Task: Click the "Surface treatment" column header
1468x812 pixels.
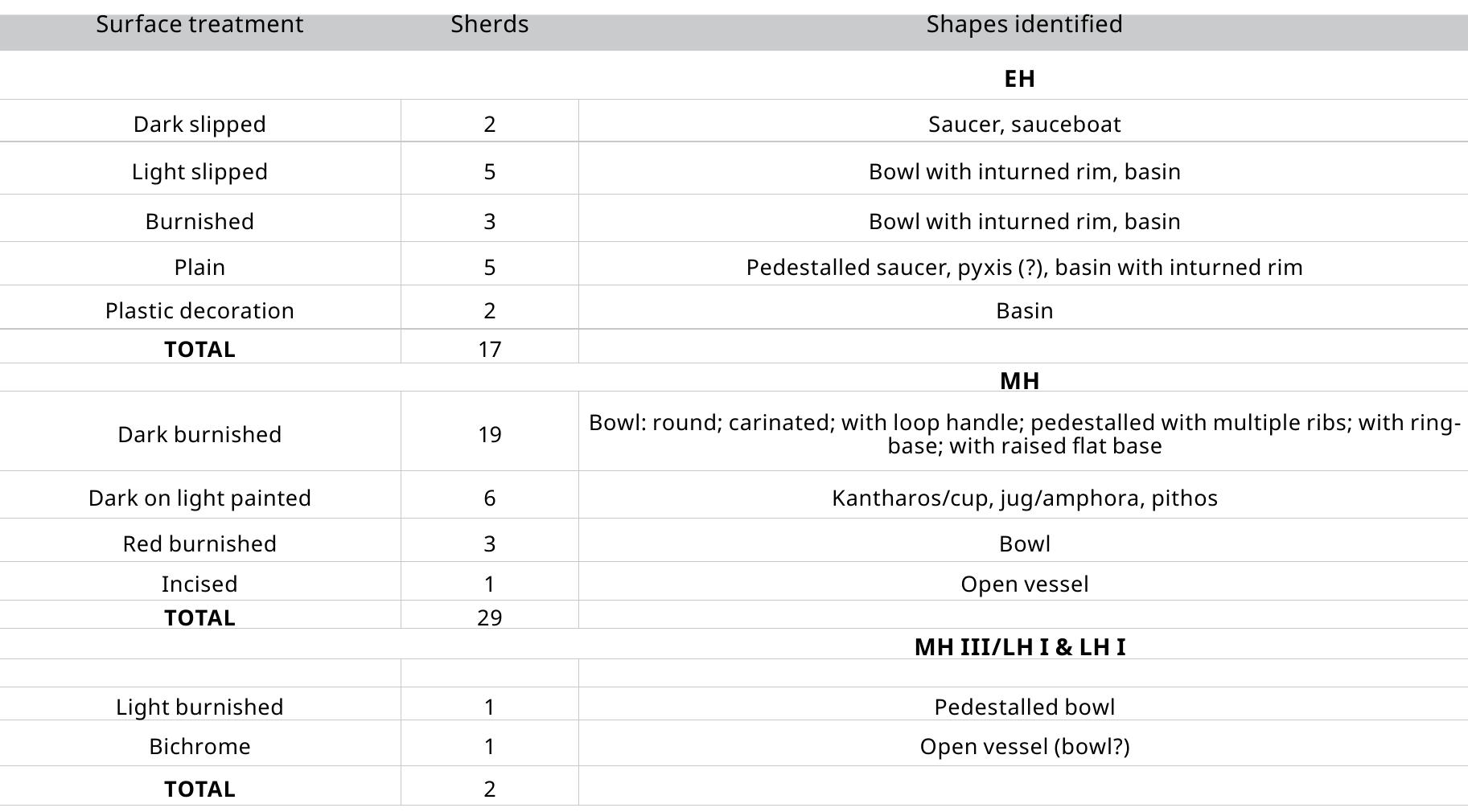Action: pyautogui.click(x=199, y=24)
